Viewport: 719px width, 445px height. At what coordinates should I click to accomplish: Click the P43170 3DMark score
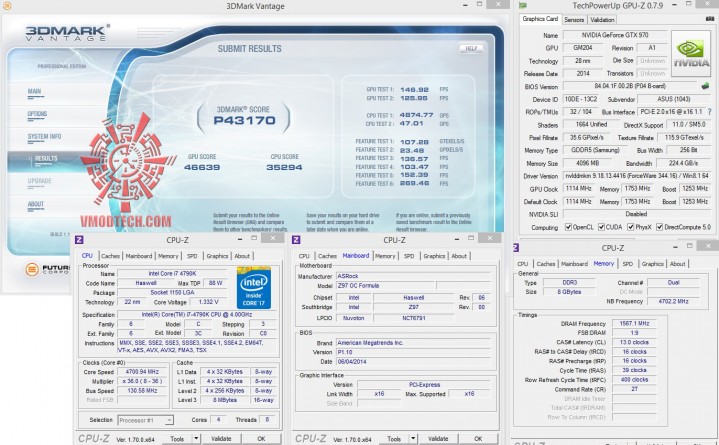coord(244,121)
